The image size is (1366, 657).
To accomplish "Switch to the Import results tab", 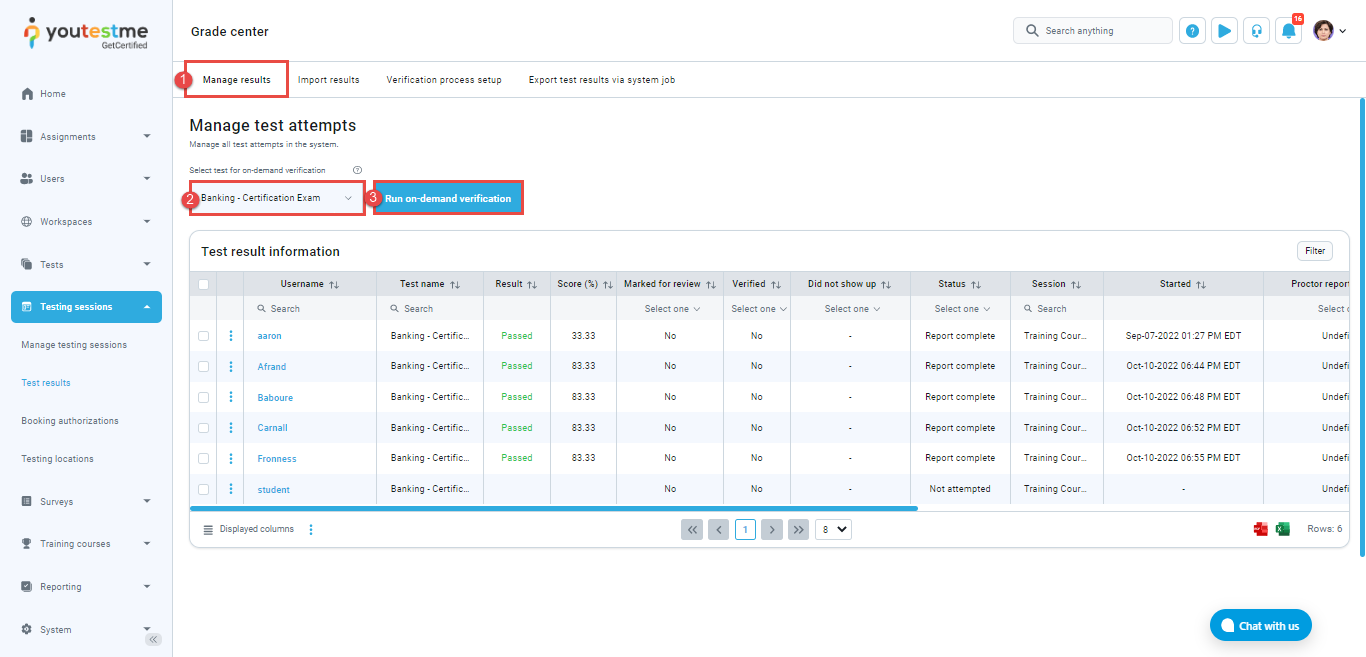I will [x=328, y=80].
